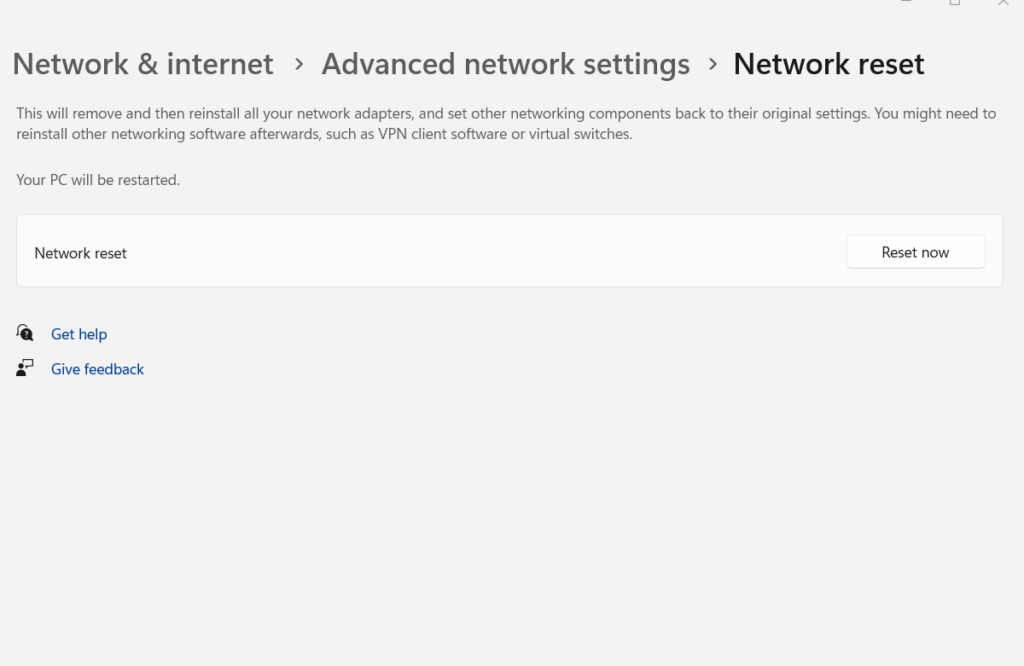Image resolution: width=1024 pixels, height=666 pixels.
Task: Click the chevron after Advanced network settings
Action: click(713, 64)
